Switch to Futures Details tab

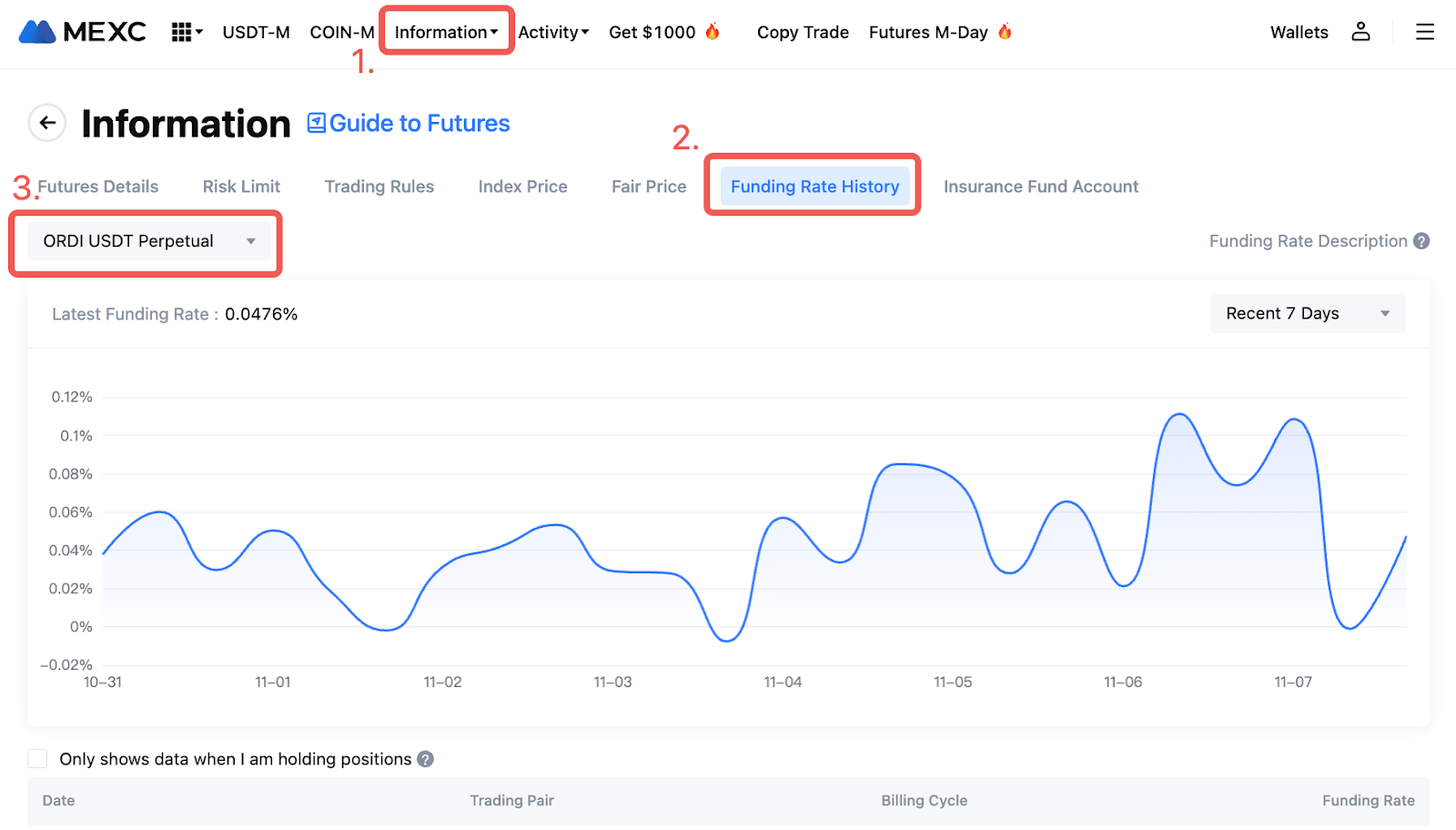pyautogui.click(x=97, y=187)
